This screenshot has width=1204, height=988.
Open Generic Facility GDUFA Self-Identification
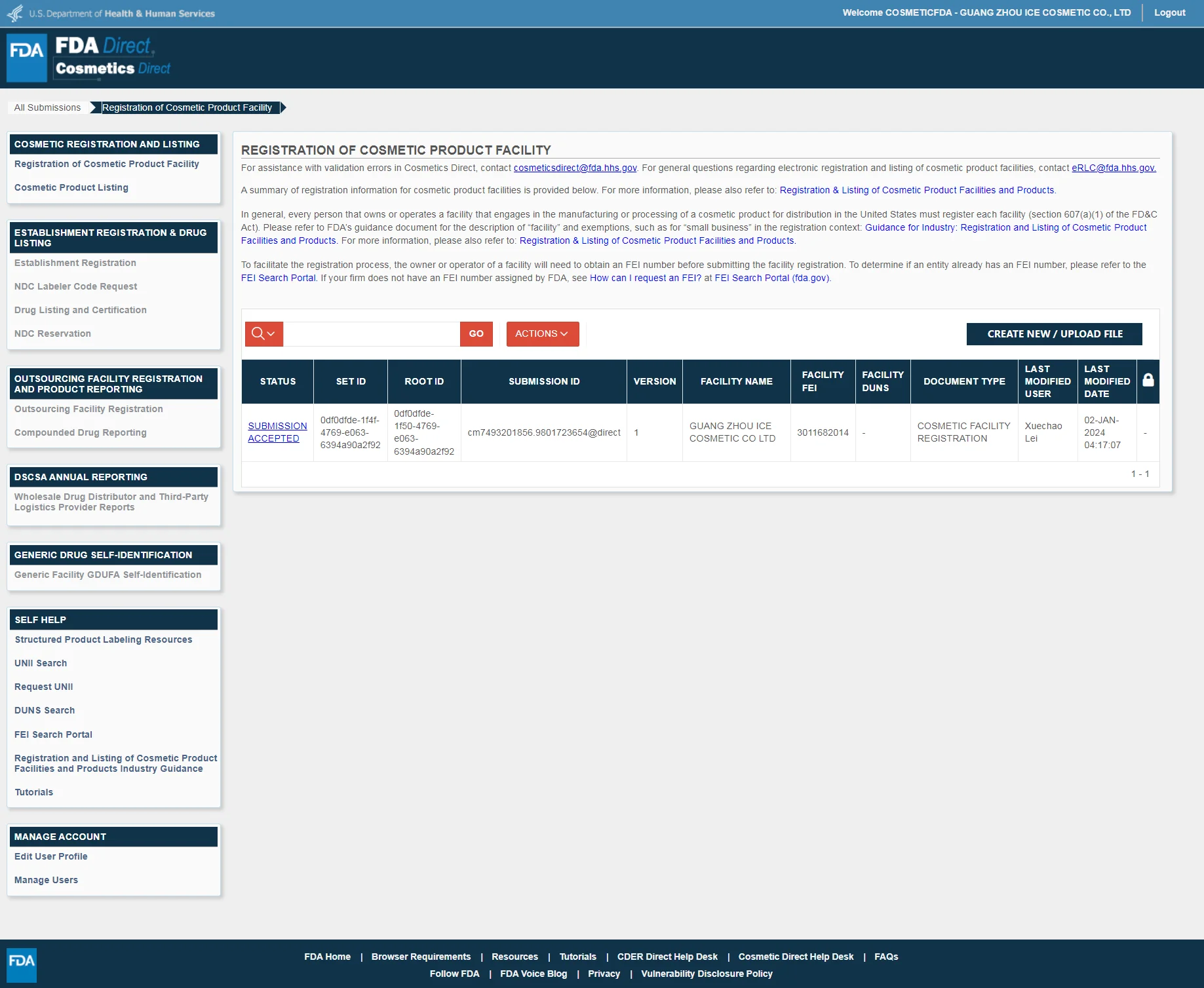pos(108,575)
